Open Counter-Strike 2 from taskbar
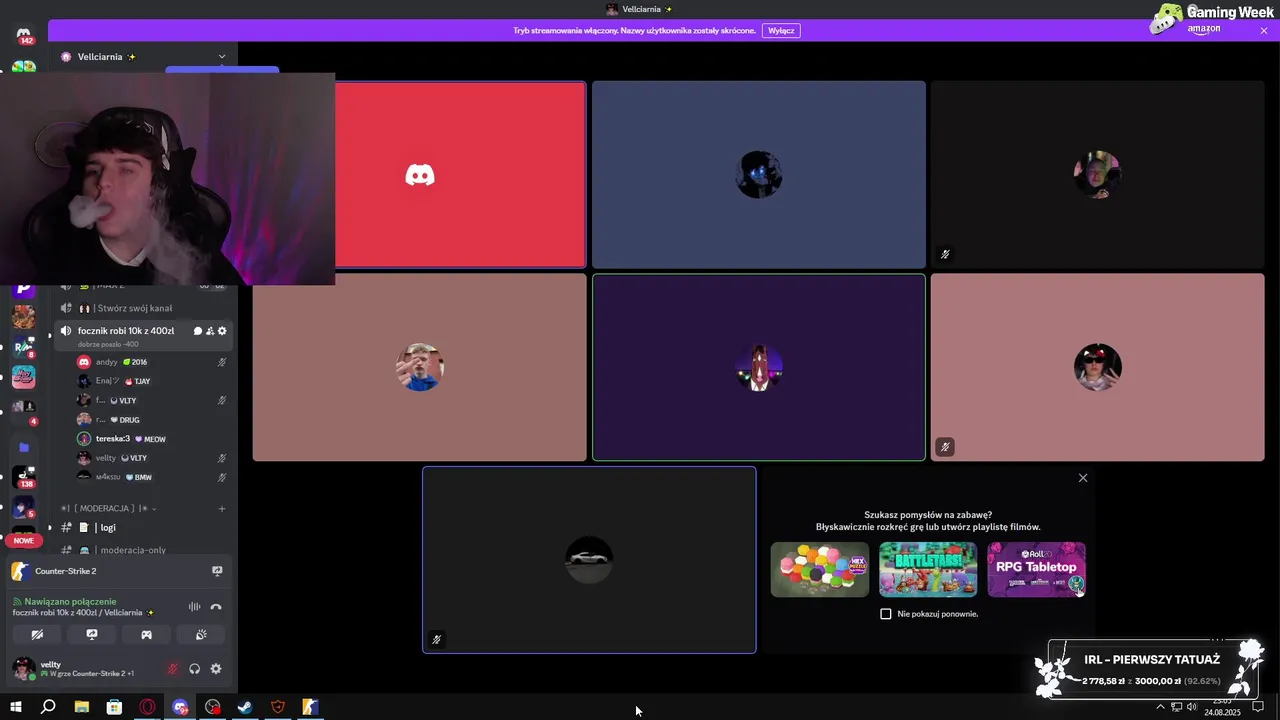 click(x=310, y=707)
